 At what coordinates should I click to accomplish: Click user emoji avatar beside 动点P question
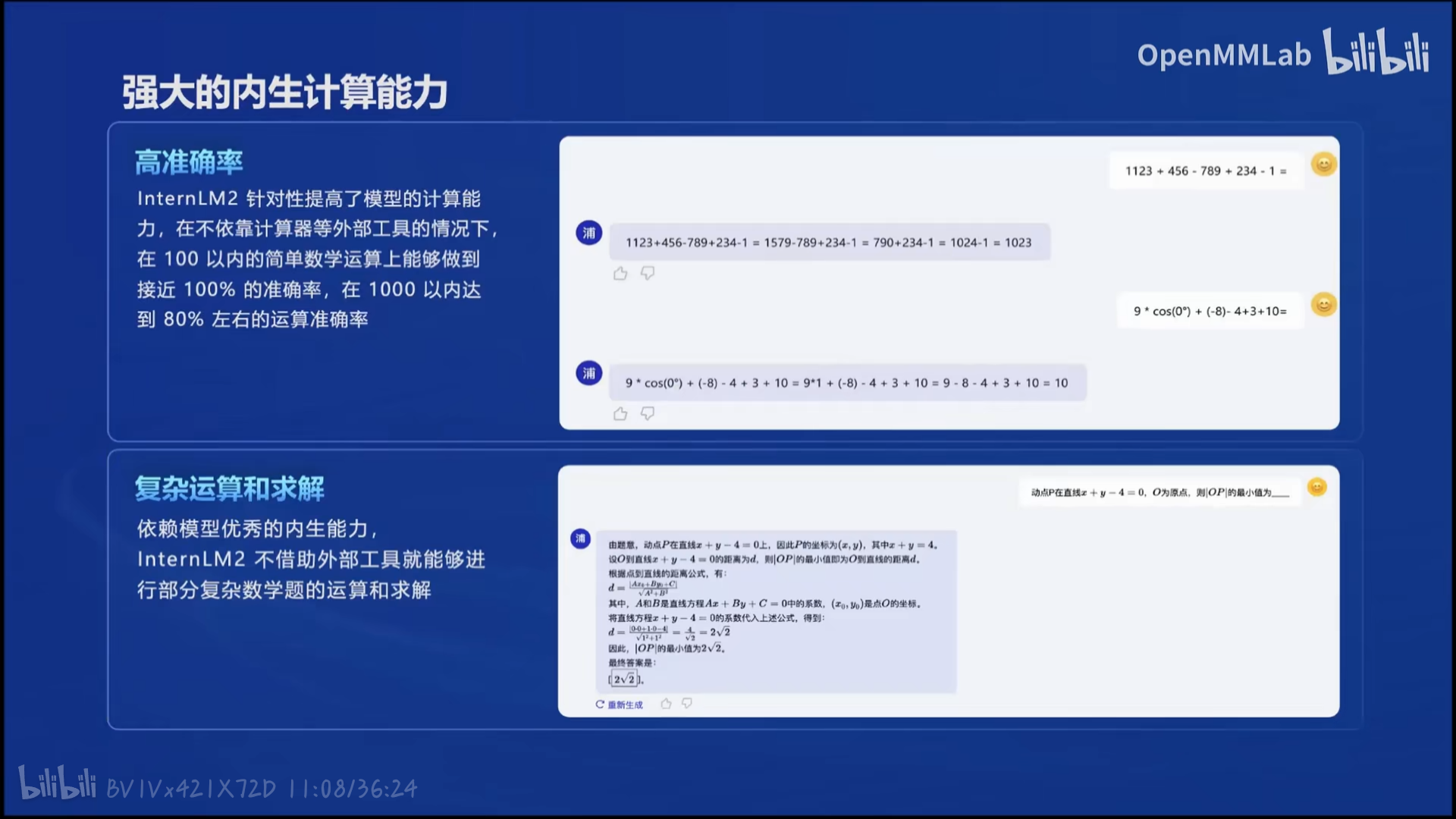[x=1317, y=487]
